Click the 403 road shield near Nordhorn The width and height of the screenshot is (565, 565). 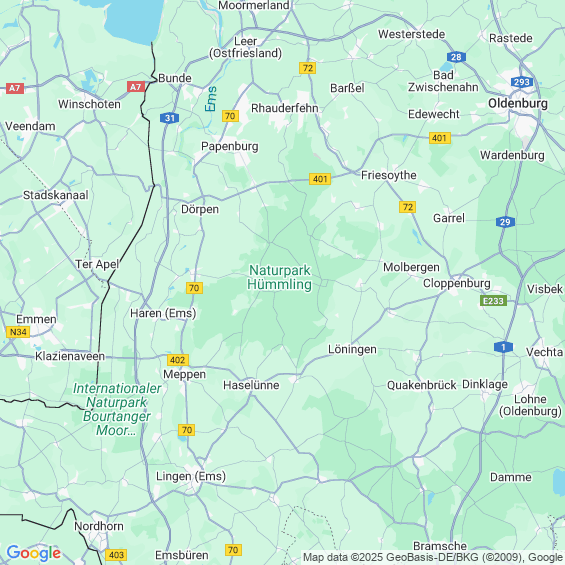116,555
